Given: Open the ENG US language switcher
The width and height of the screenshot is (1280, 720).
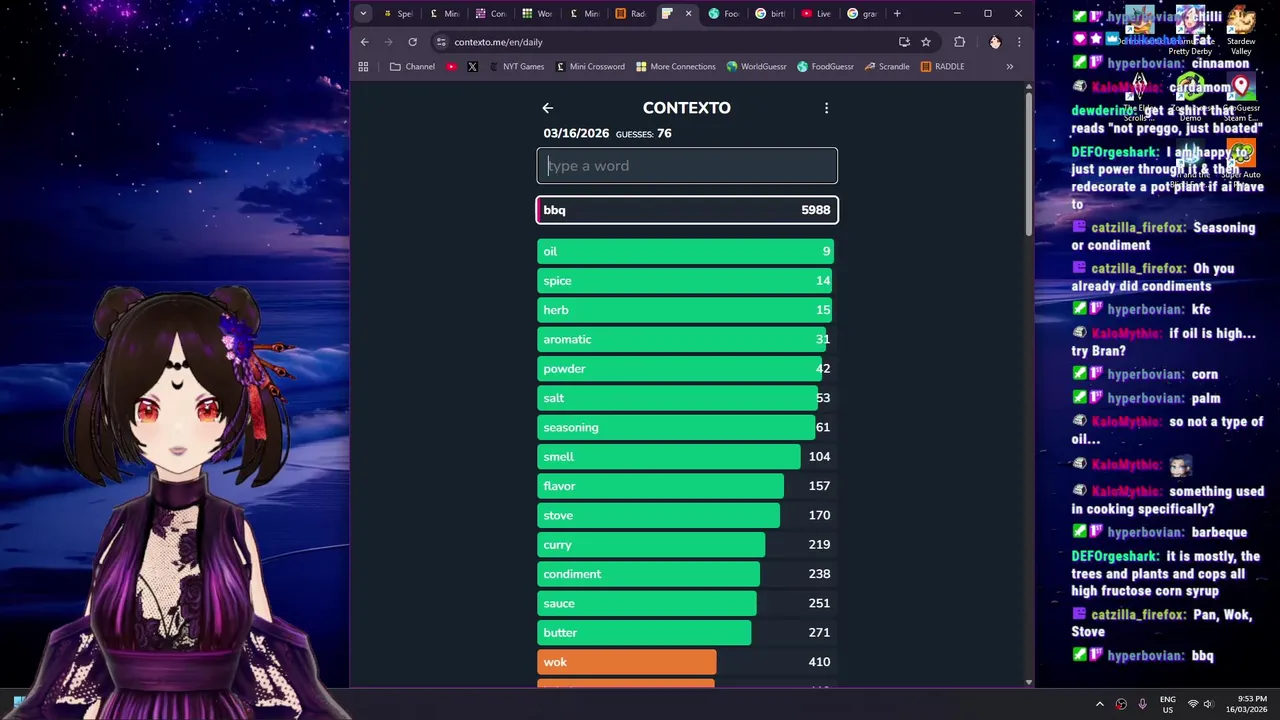Looking at the screenshot, I should click(1167, 704).
